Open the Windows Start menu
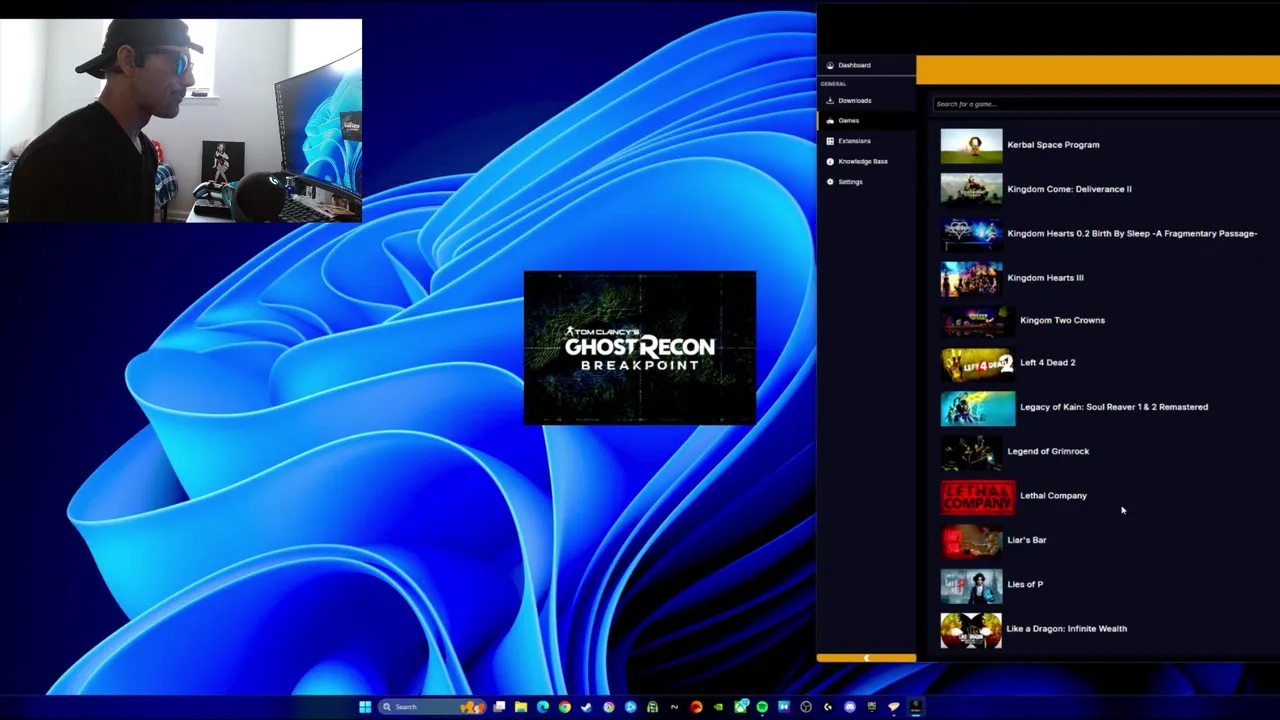Viewport: 1280px width, 720px height. [365, 707]
